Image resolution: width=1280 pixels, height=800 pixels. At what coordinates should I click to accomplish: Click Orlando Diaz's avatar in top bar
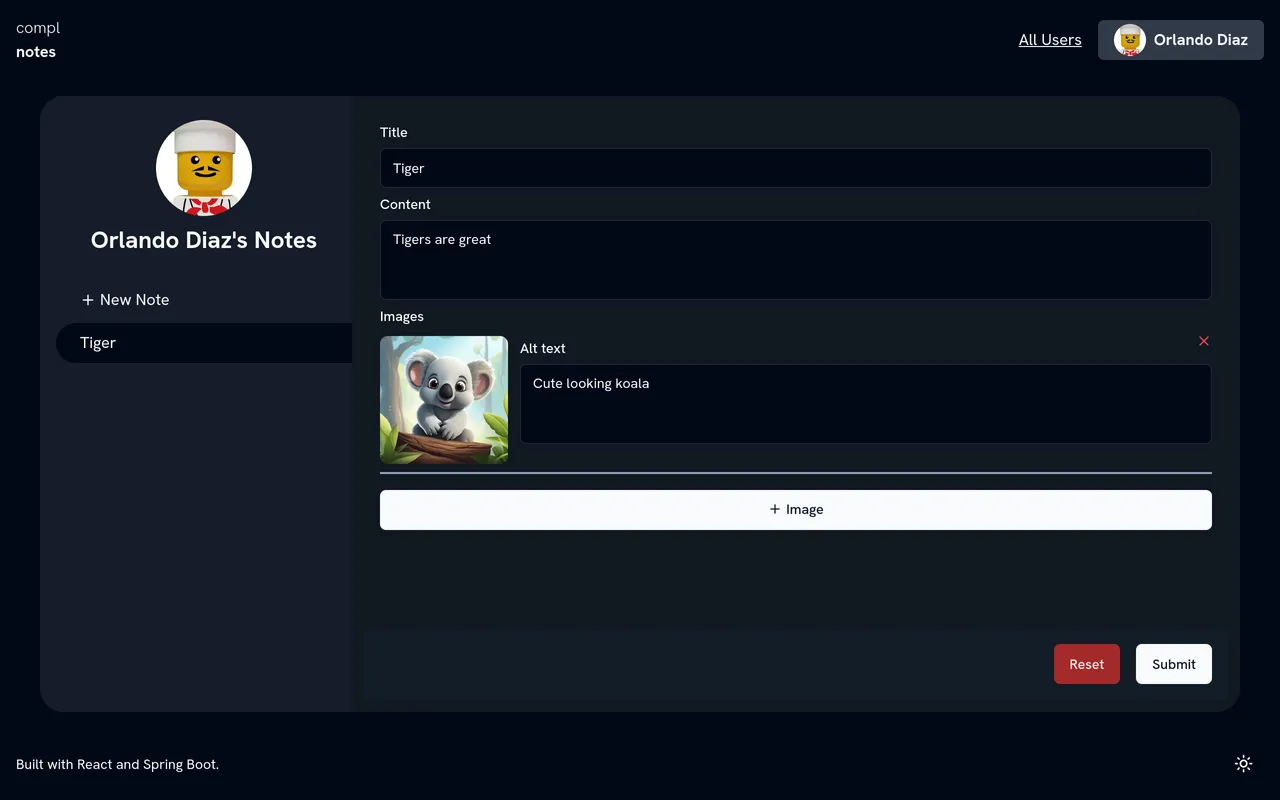[1128, 40]
